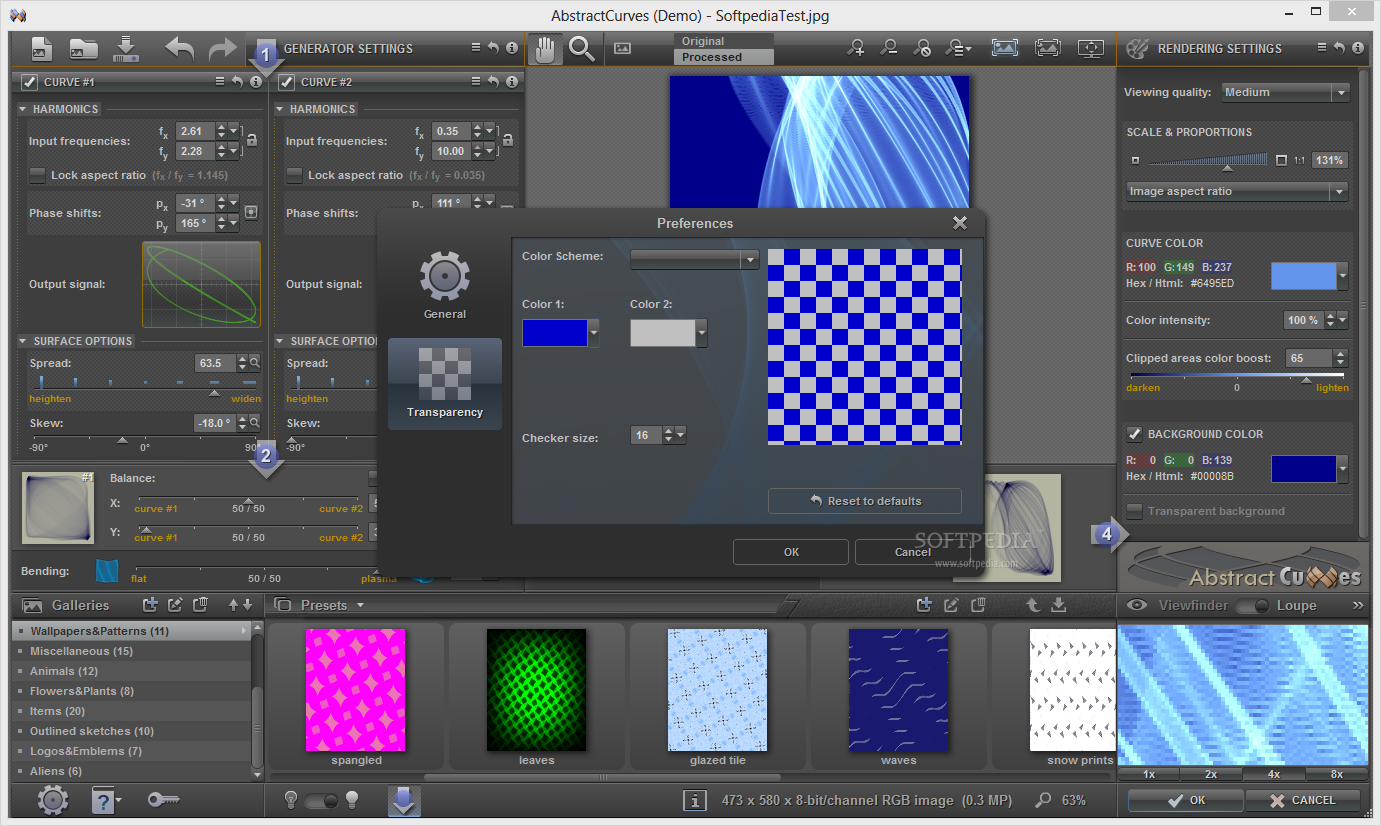
Task: Show info for Generator Settings
Action: [512, 48]
